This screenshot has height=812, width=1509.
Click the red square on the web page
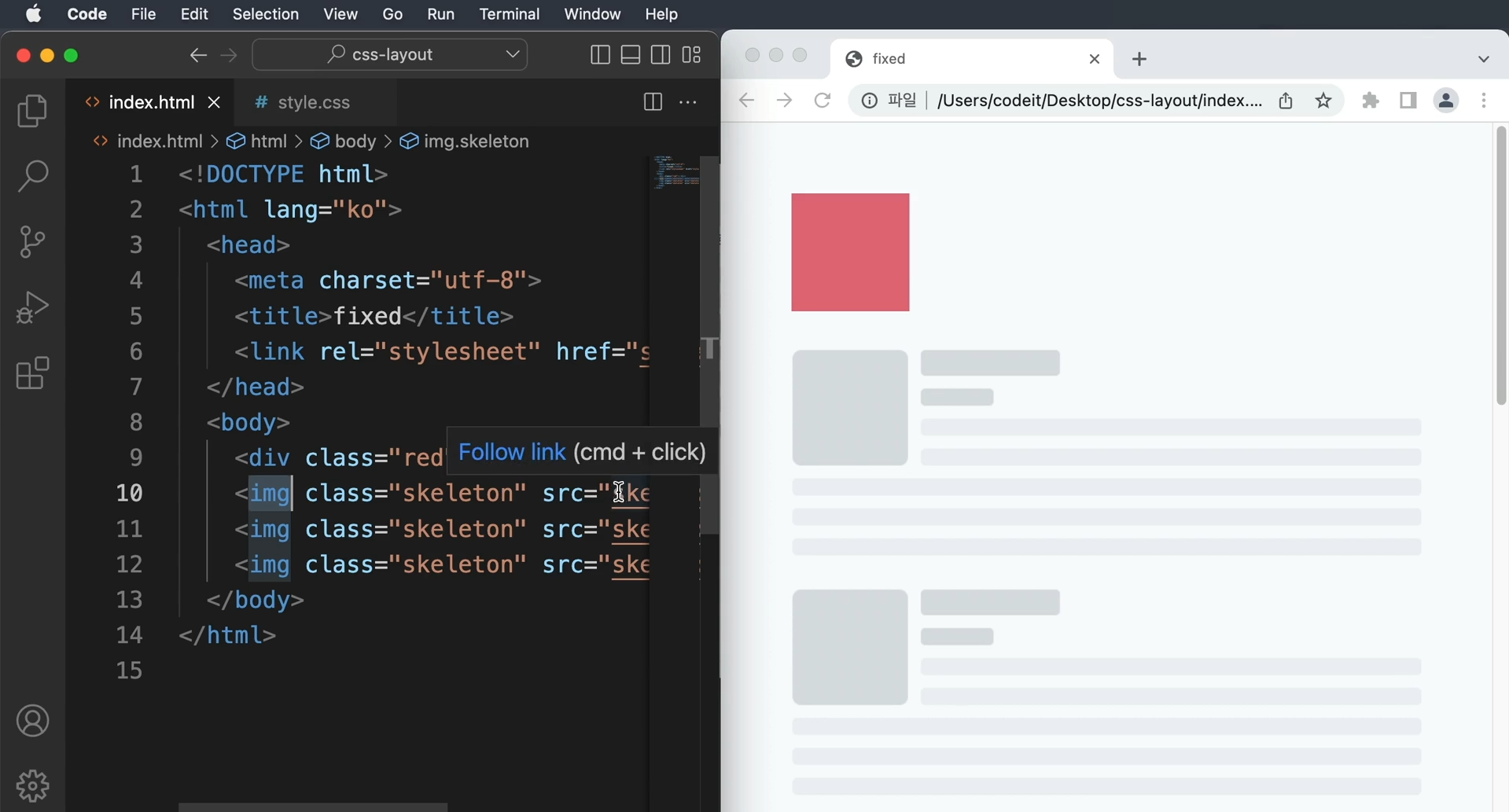[x=850, y=252]
